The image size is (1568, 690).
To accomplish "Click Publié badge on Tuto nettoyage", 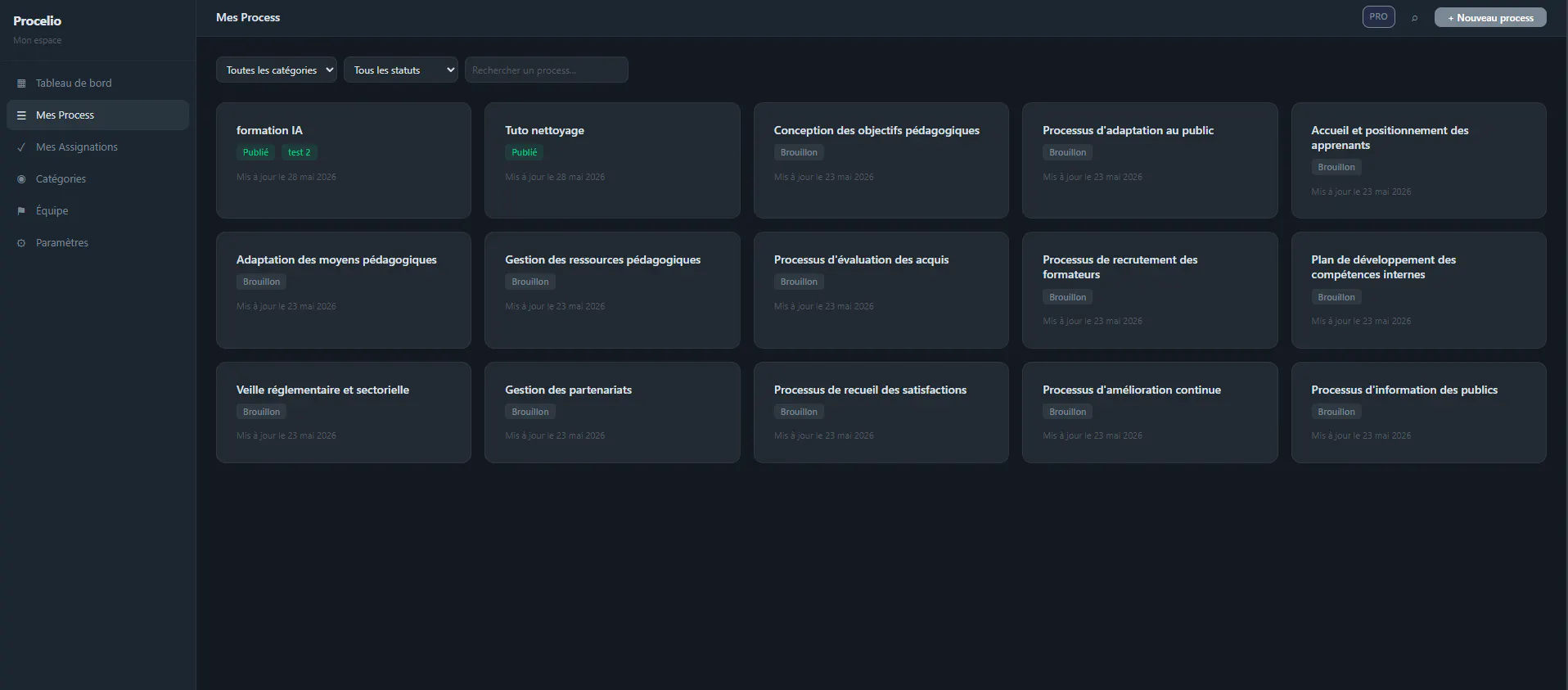I will (525, 152).
